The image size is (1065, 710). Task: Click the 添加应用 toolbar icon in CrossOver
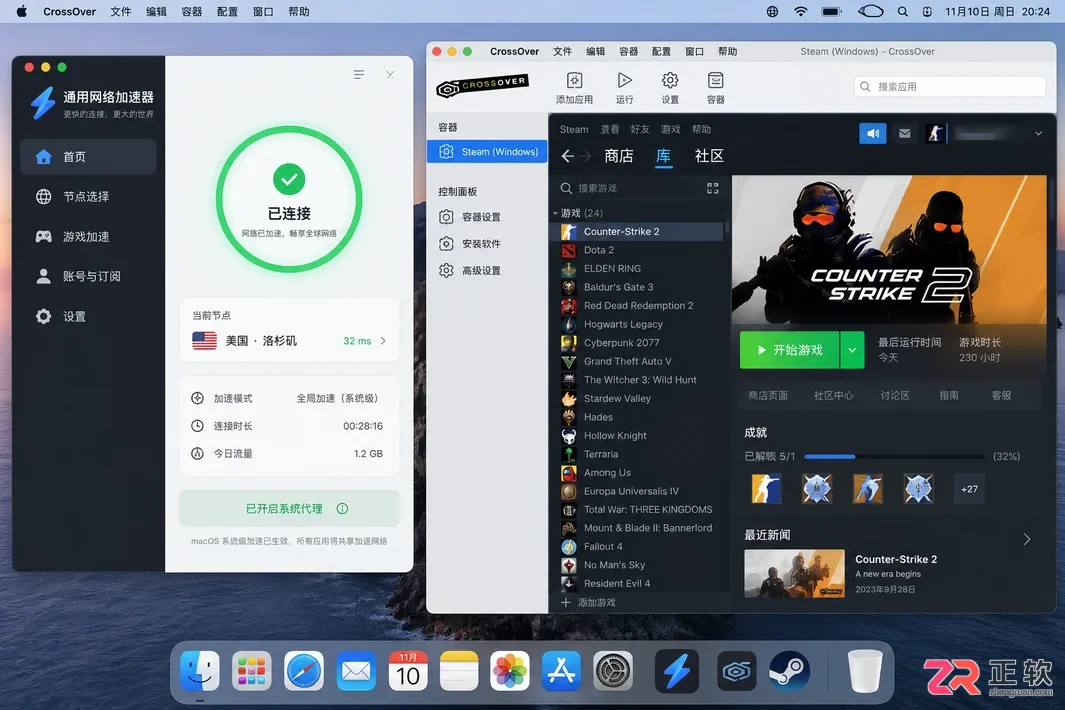click(x=575, y=81)
